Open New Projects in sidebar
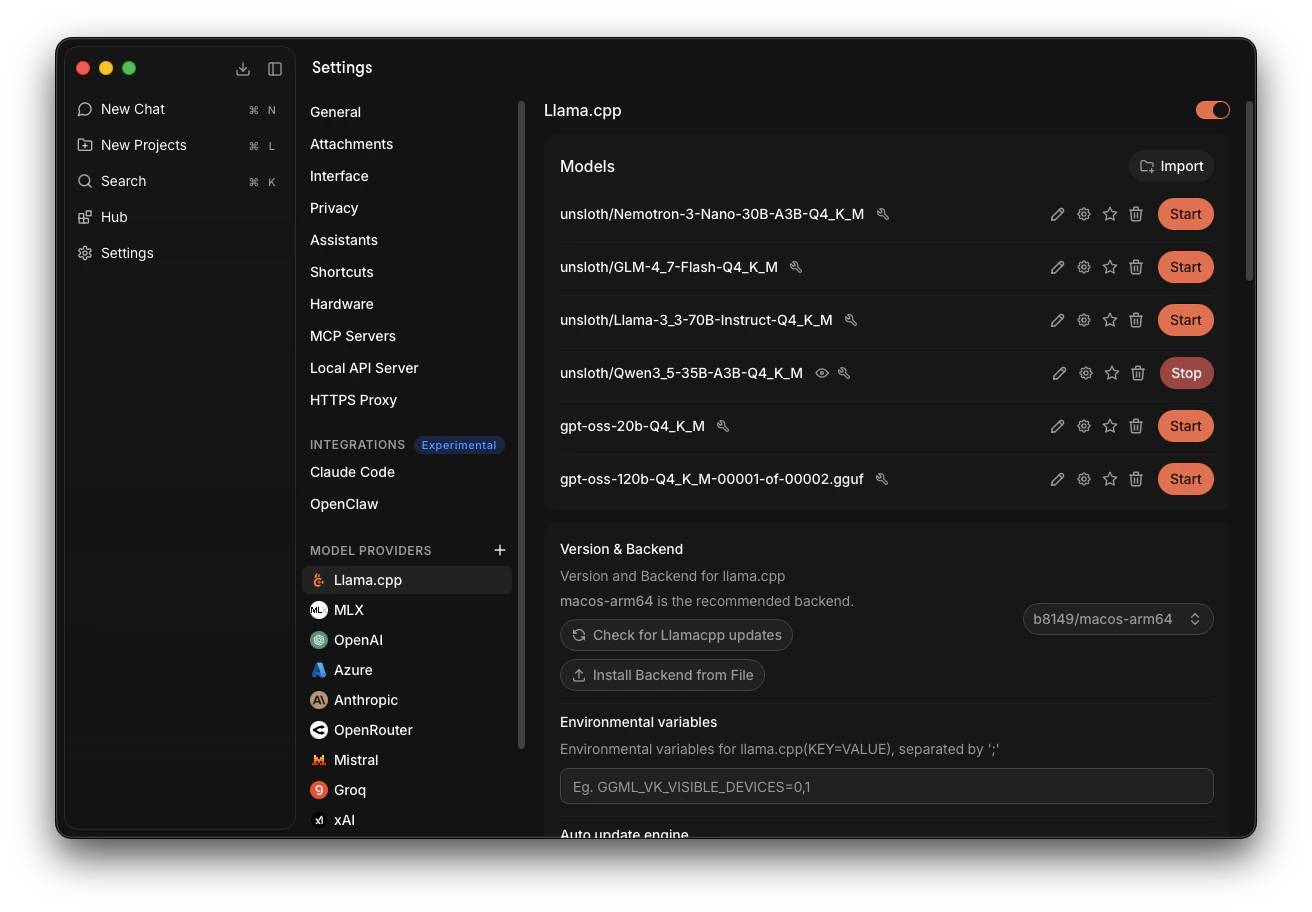The height and width of the screenshot is (912, 1312). pos(180,145)
